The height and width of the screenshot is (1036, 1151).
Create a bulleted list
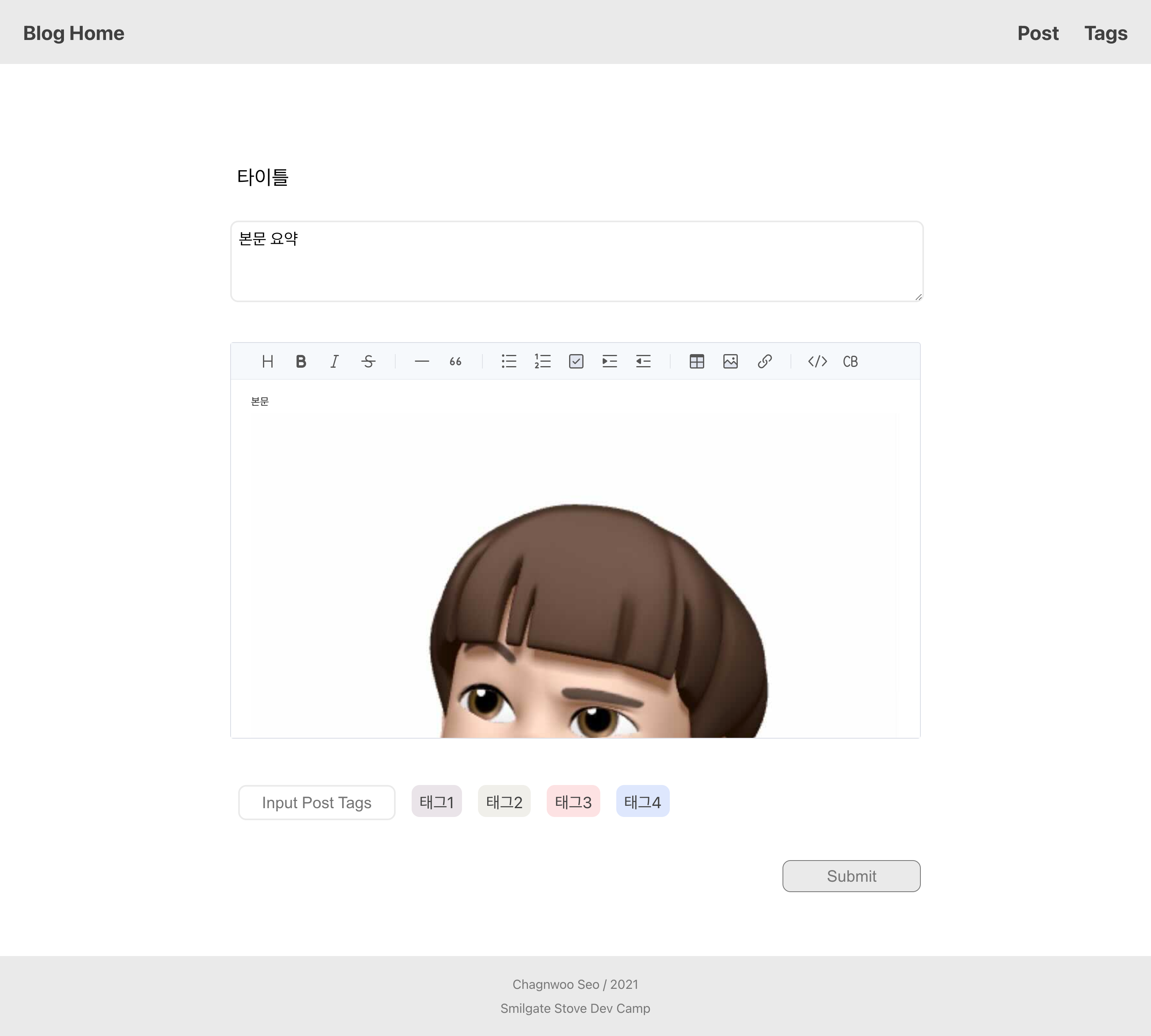509,361
